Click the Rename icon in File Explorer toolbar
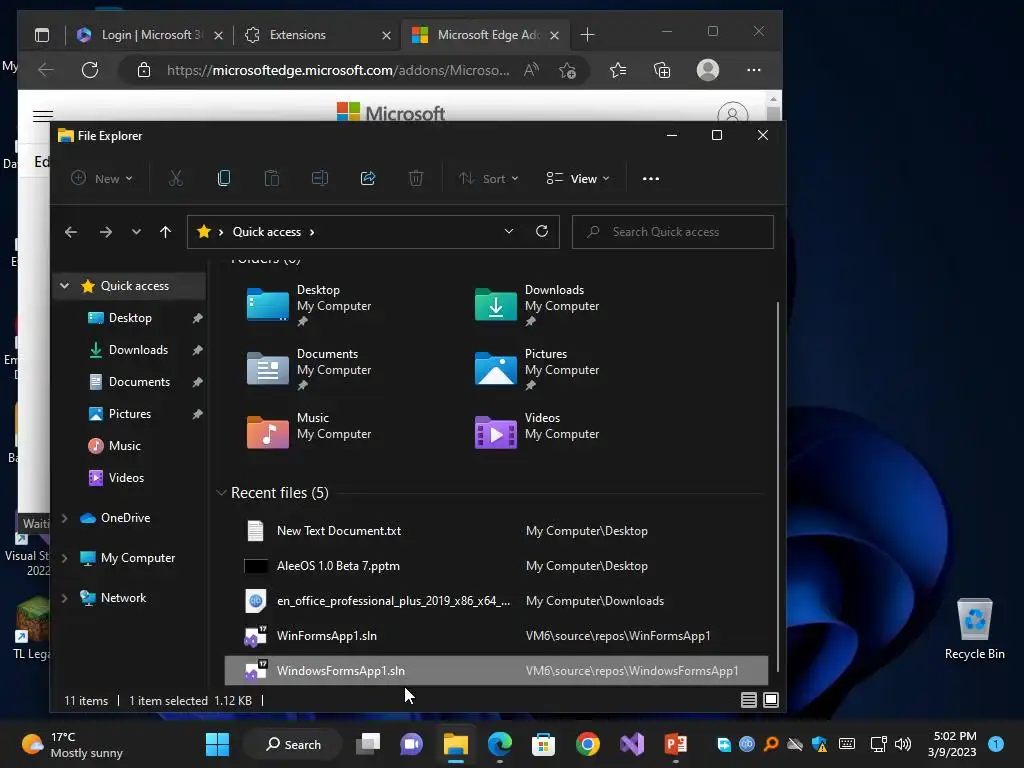This screenshot has height=768, width=1024. (319, 178)
